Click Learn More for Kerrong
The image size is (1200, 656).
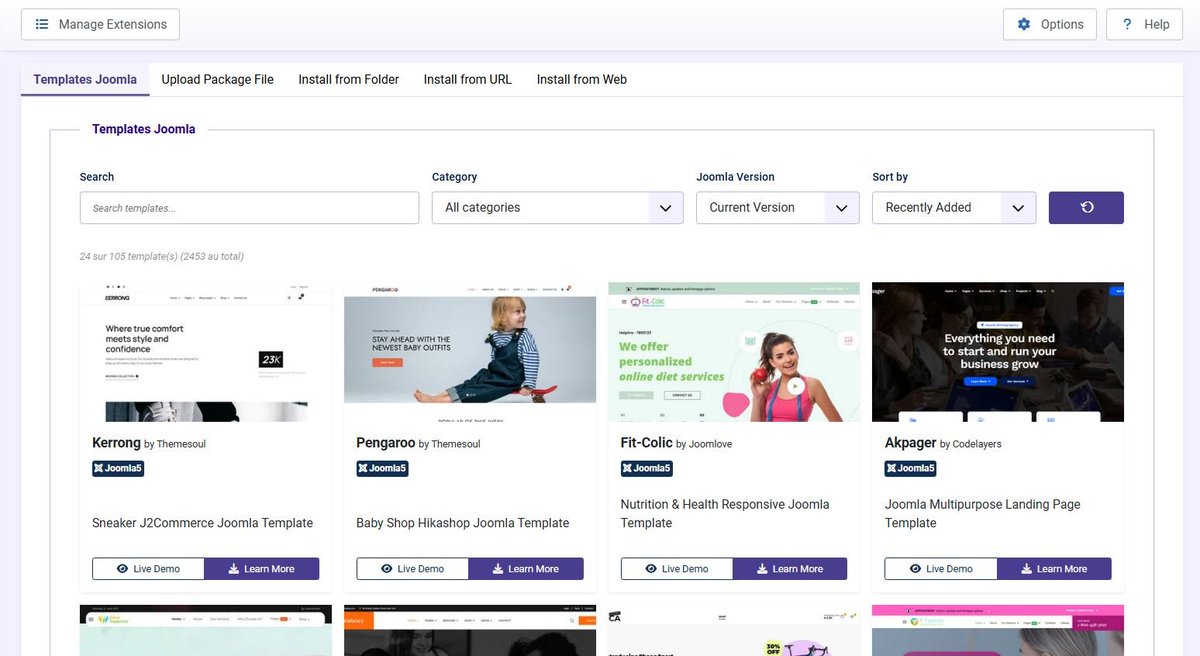pos(262,569)
